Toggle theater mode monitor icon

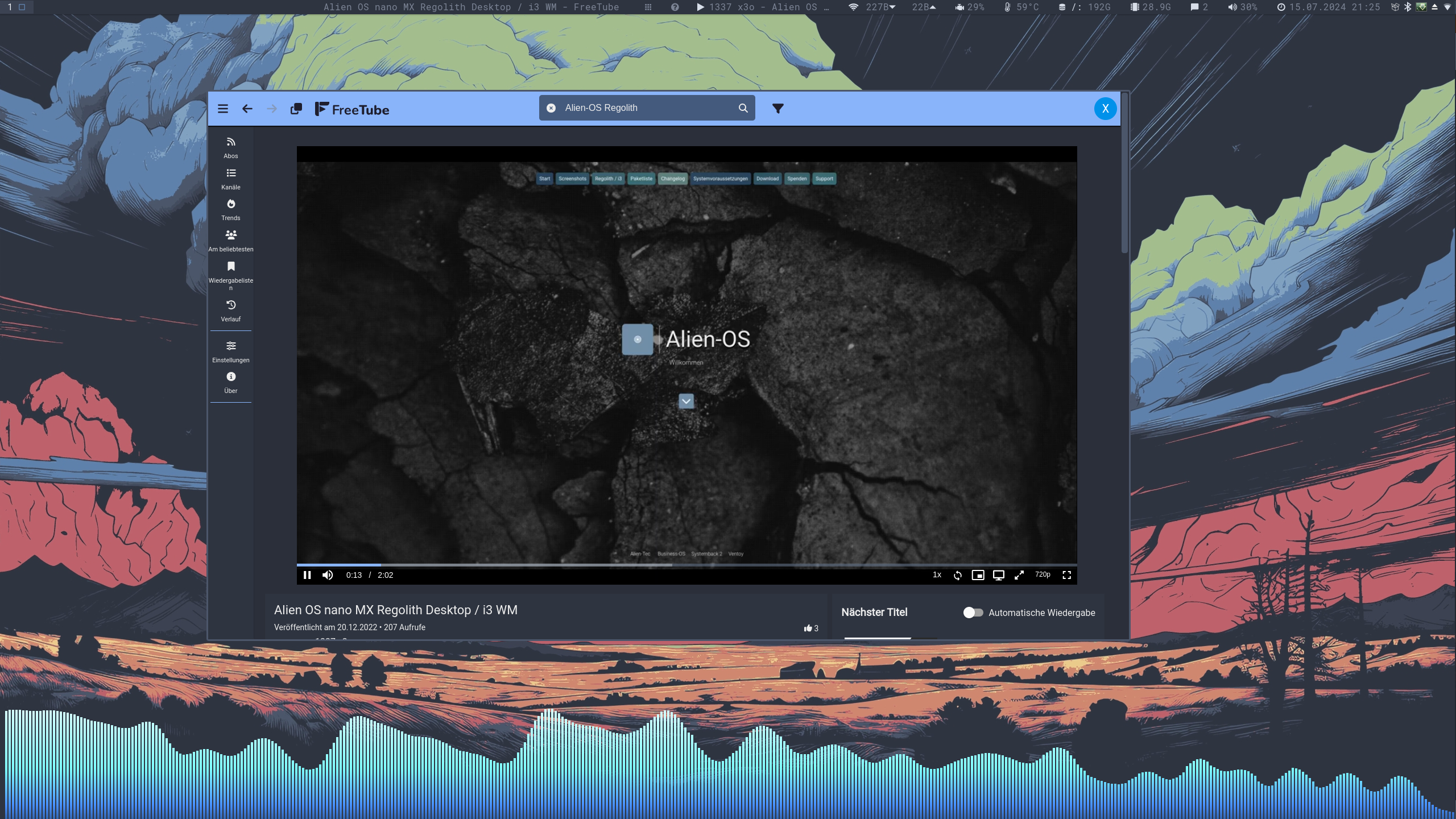coord(999,575)
